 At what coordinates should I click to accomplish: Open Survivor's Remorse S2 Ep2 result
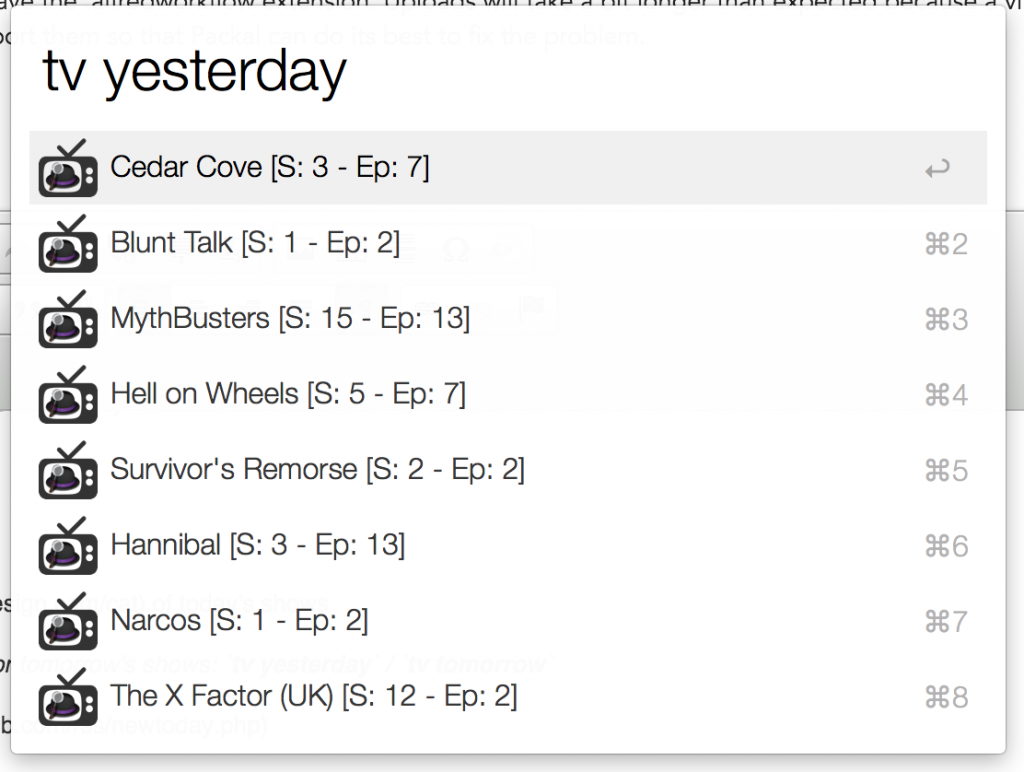[317, 469]
